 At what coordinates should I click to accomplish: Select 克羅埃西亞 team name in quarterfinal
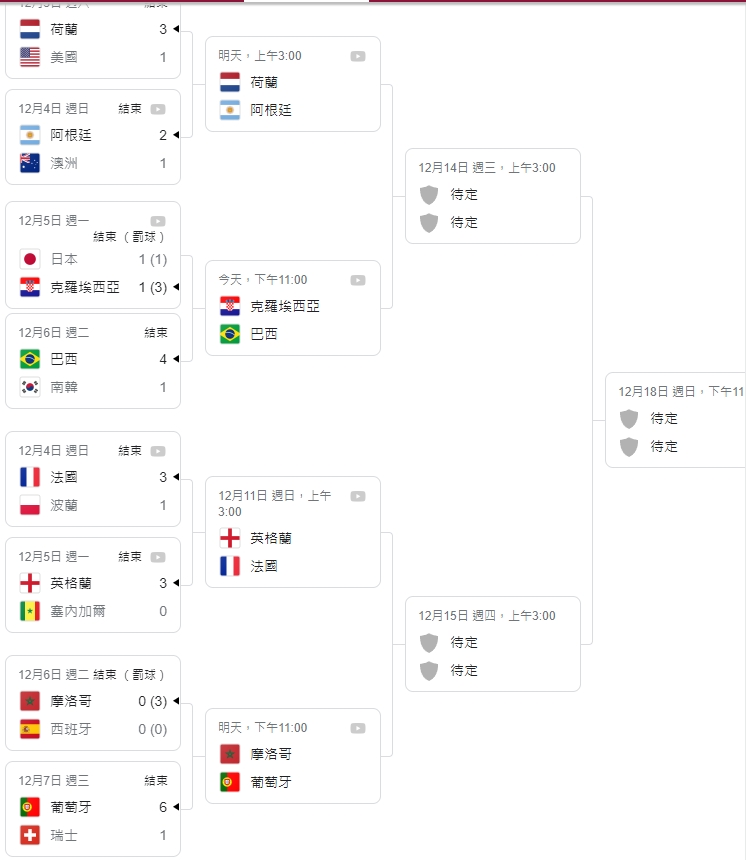285,306
